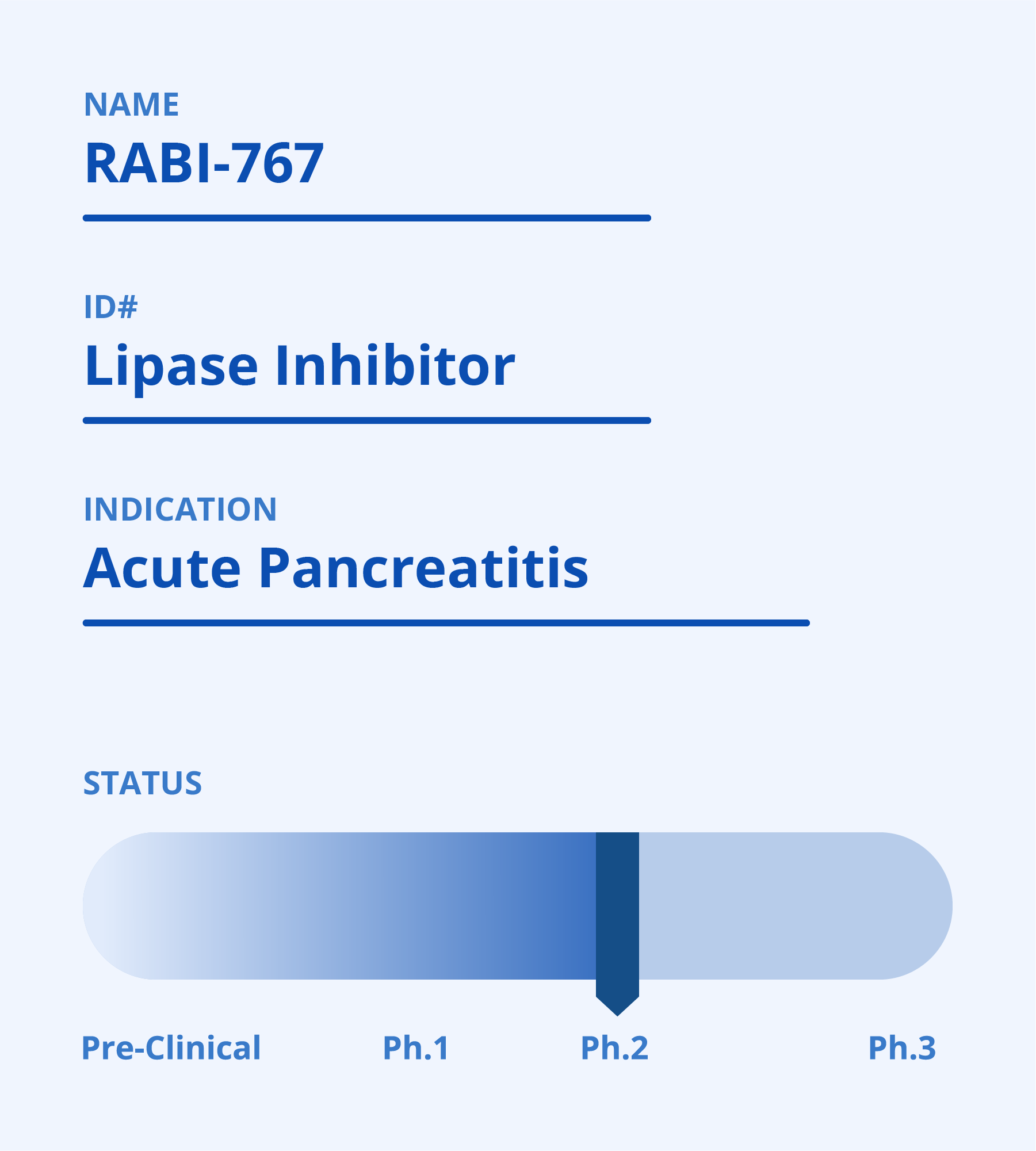The height and width of the screenshot is (1151, 1036).
Task: Click the dark Ph.2 progress marker
Action: point(617,916)
